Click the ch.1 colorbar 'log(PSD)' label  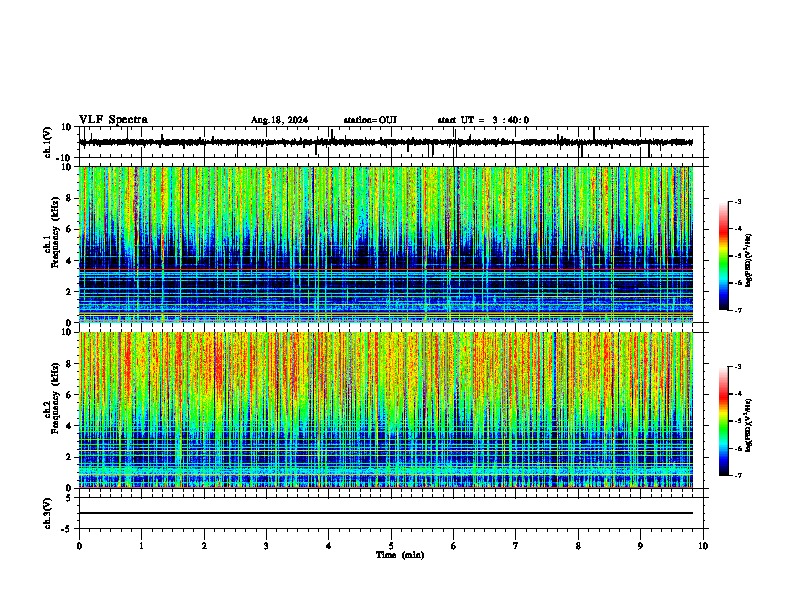[x=748, y=261]
